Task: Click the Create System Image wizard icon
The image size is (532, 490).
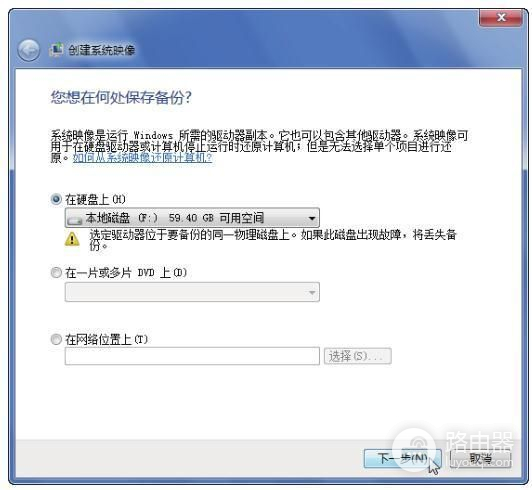Action: [x=56, y=50]
